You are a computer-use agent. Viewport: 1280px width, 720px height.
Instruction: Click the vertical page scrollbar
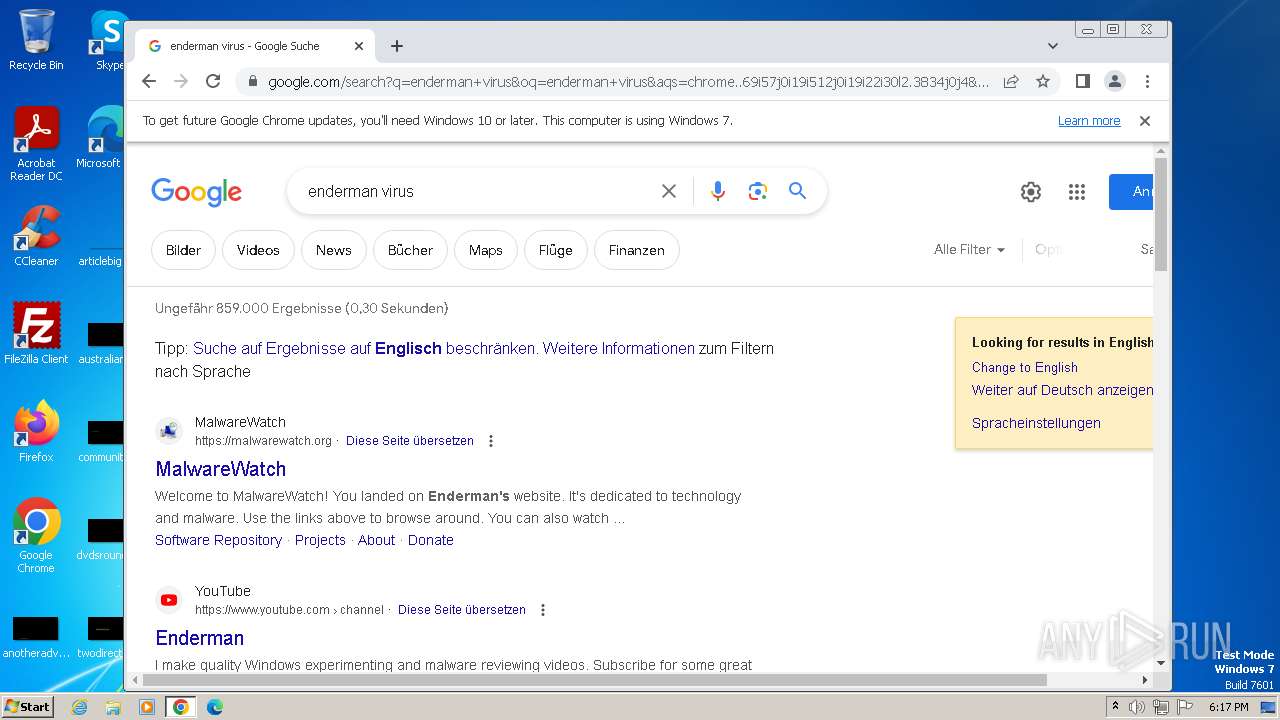[x=1161, y=215]
